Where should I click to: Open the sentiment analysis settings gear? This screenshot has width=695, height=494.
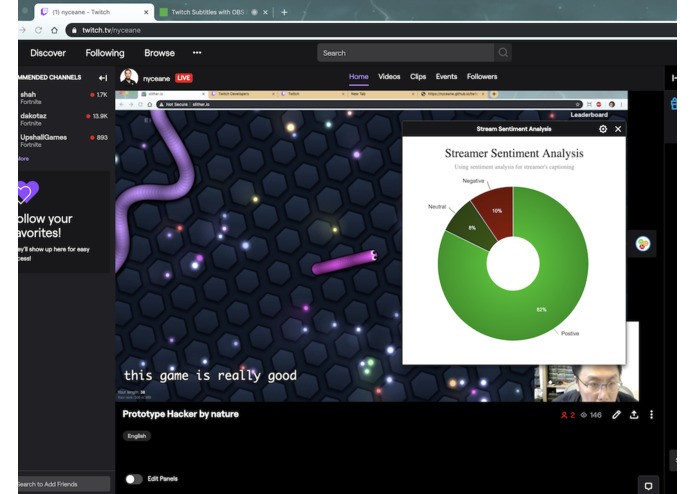603,129
